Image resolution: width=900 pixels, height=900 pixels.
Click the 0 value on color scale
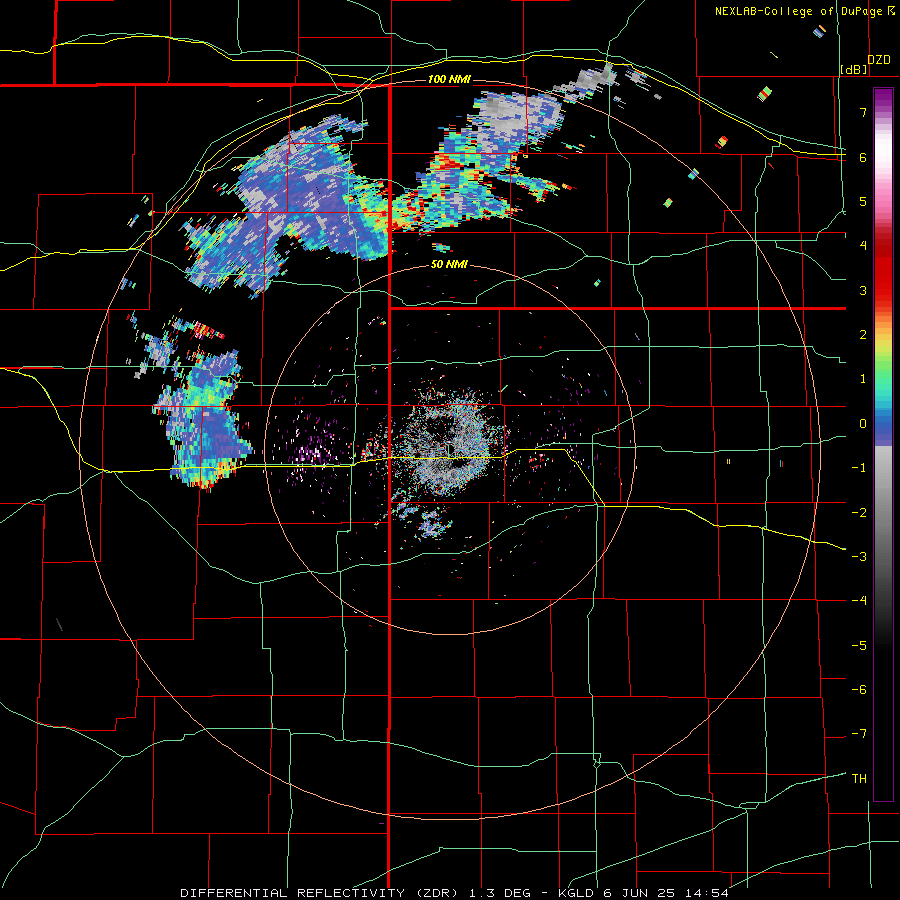[863, 424]
